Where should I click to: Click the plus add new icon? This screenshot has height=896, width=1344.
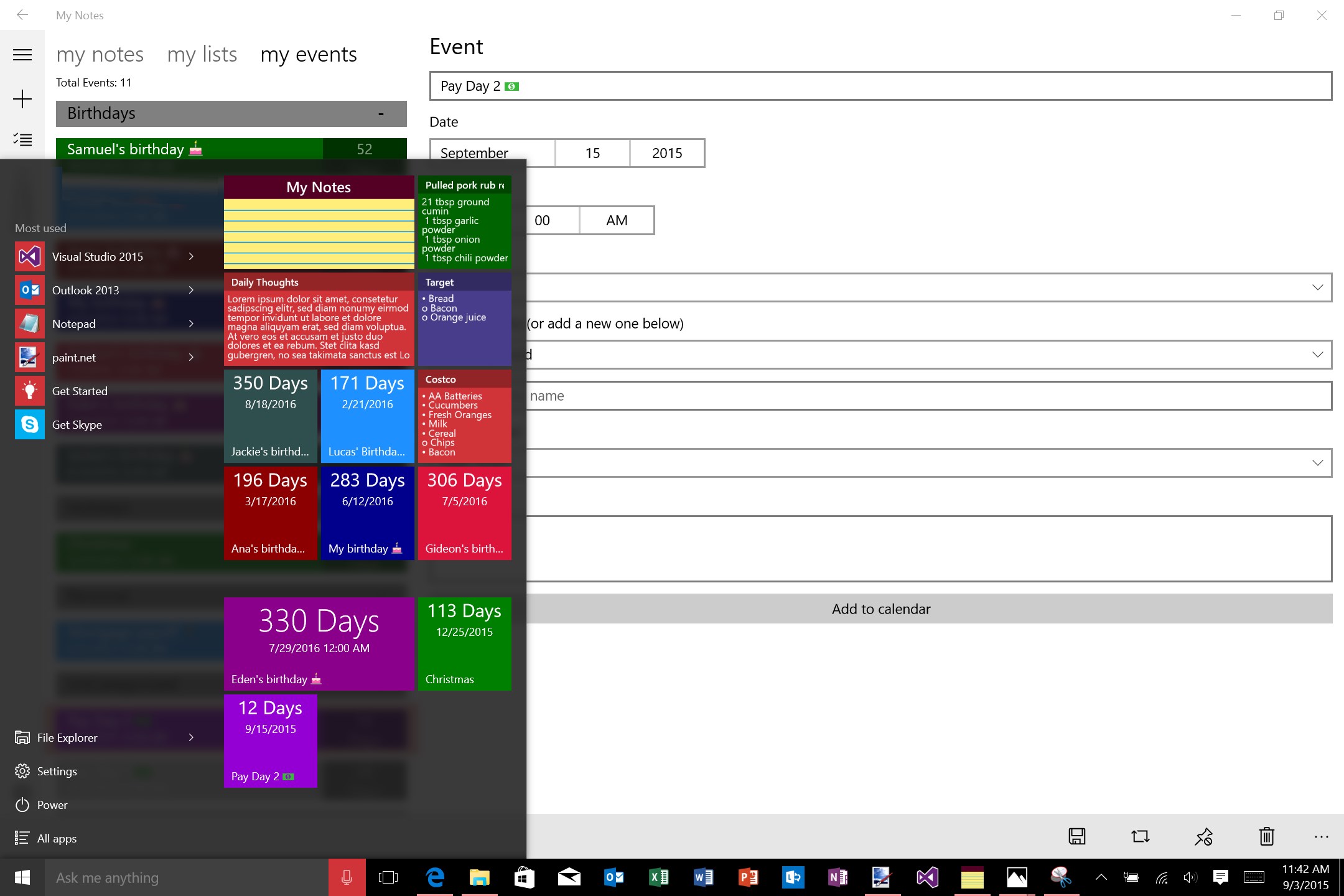(x=22, y=99)
